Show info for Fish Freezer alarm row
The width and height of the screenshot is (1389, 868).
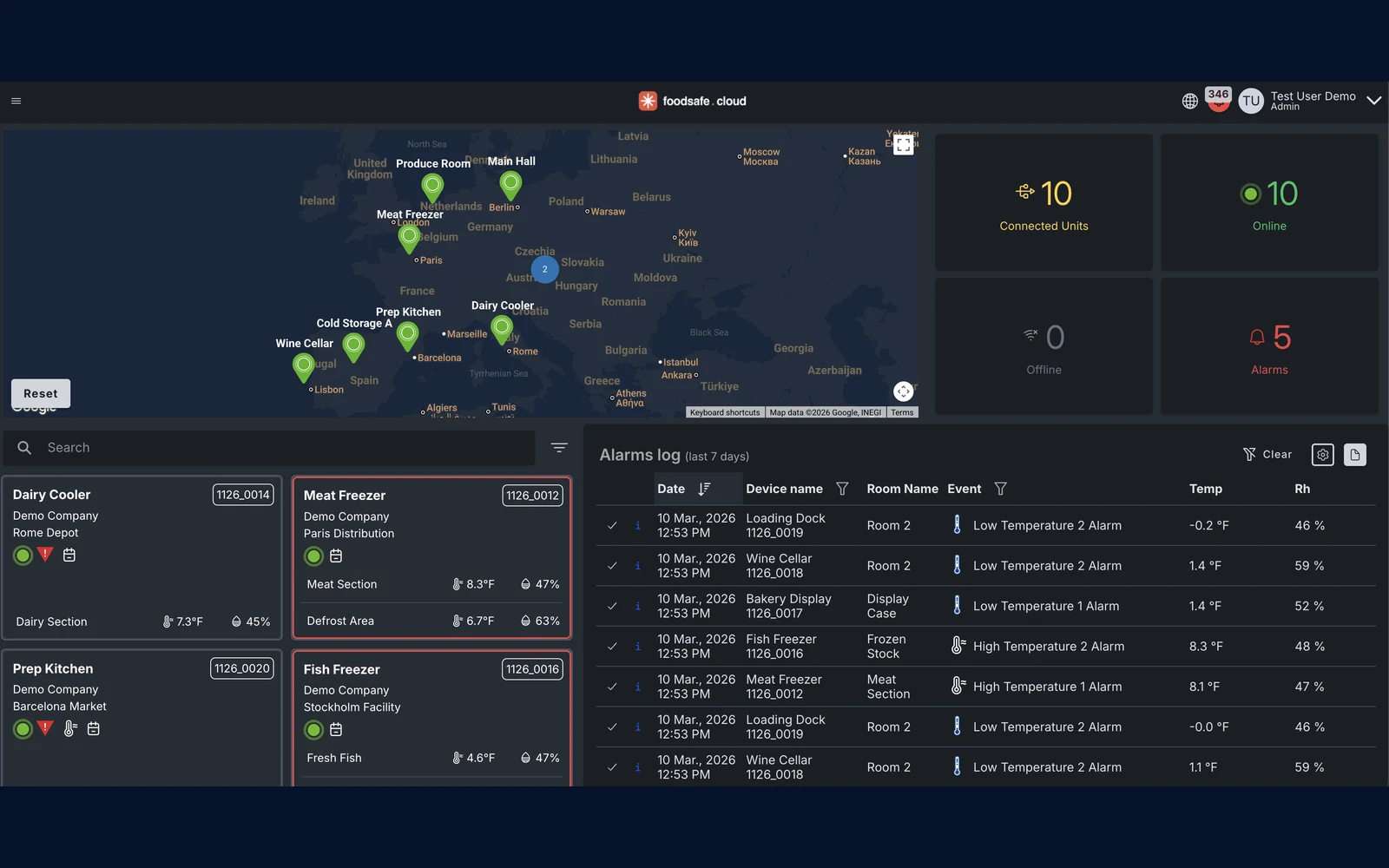pyautogui.click(x=638, y=647)
